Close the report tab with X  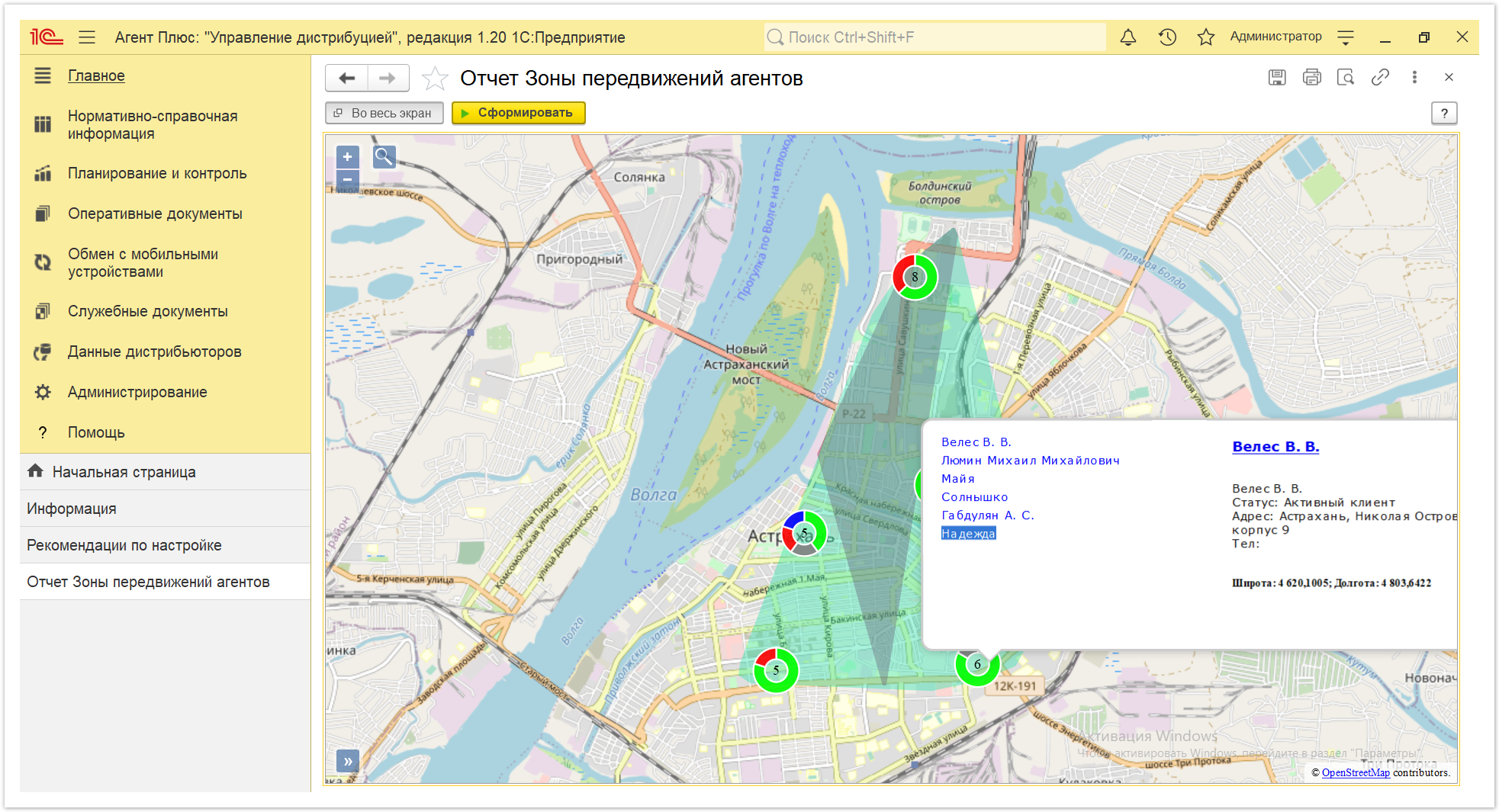pyautogui.click(x=1449, y=77)
